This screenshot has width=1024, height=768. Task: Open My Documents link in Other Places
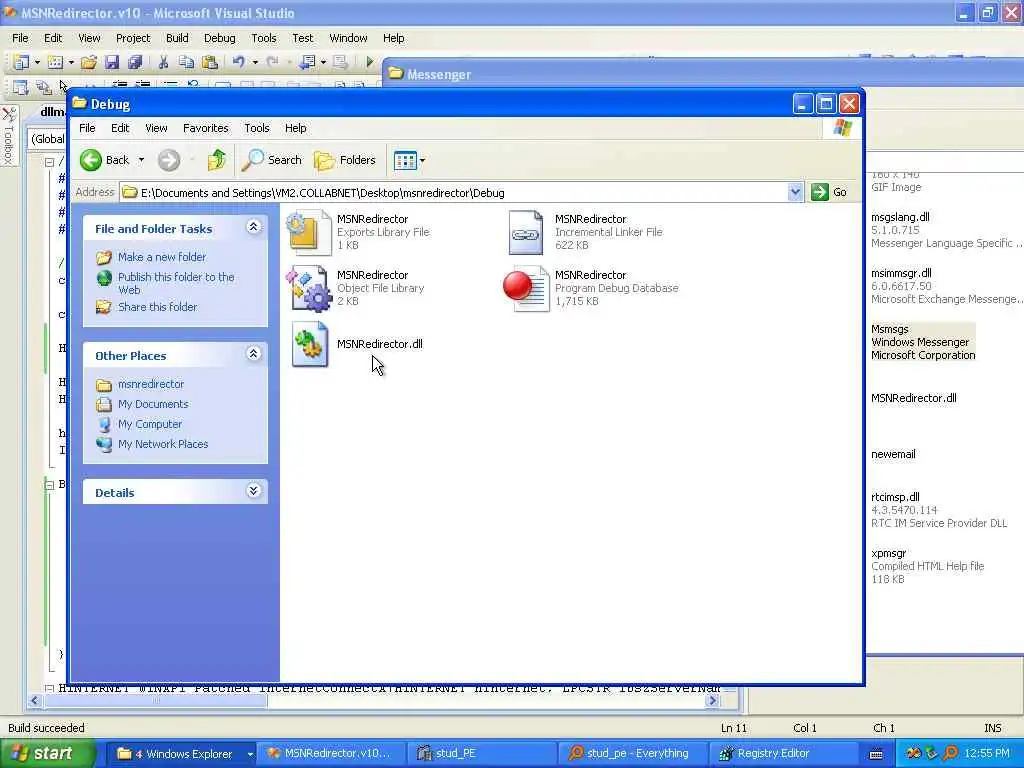[153, 404]
